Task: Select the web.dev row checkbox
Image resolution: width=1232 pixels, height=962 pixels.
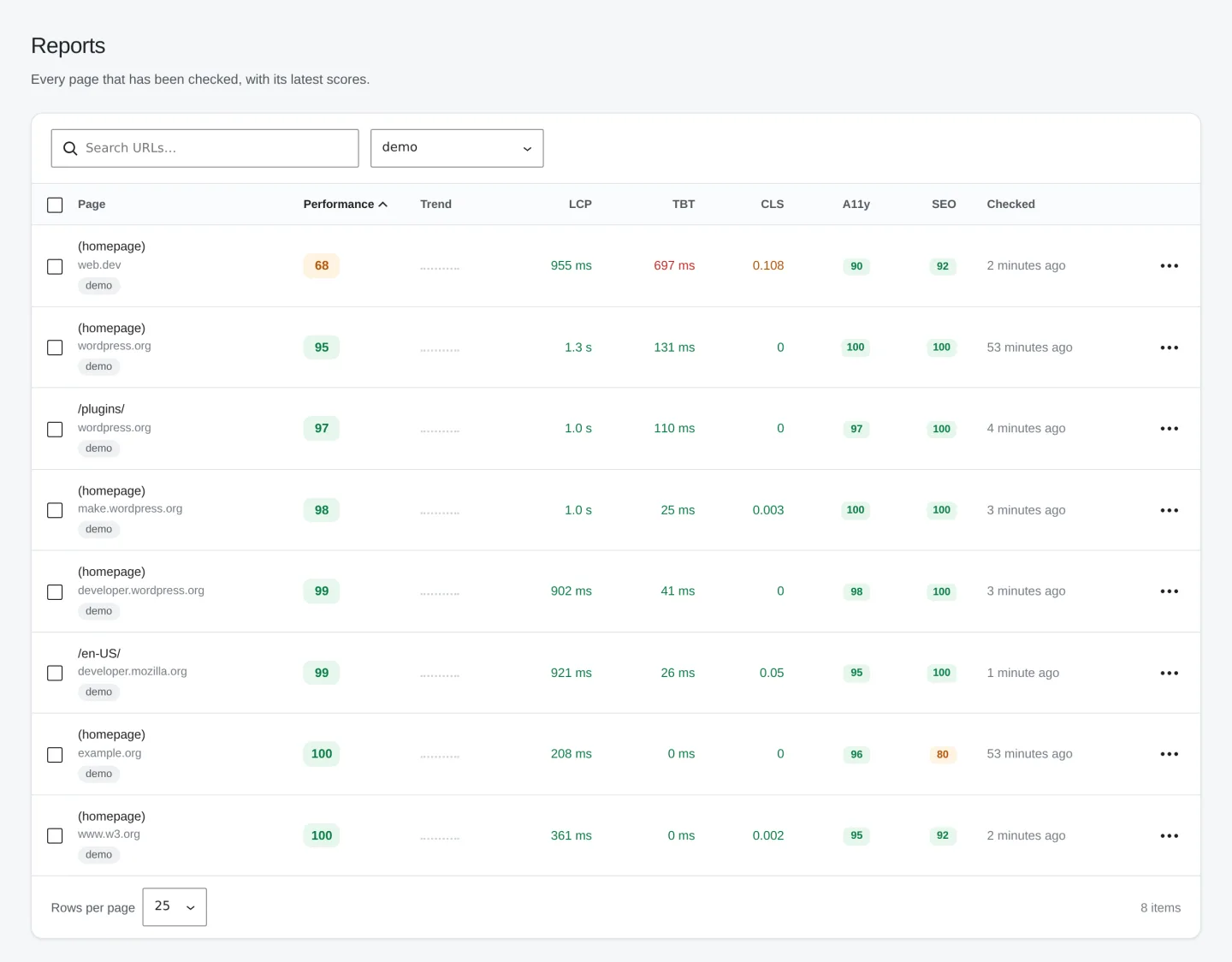Action: click(55, 267)
